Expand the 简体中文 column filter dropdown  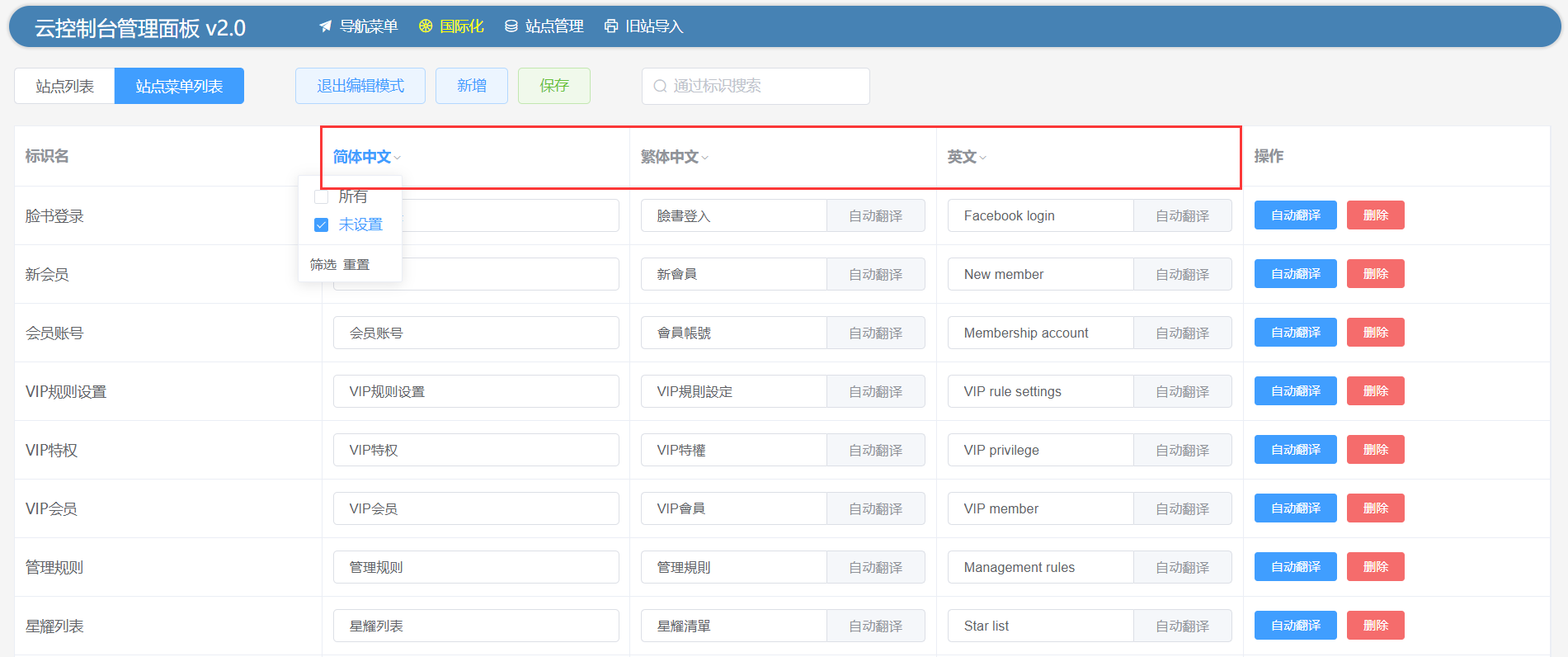(398, 158)
